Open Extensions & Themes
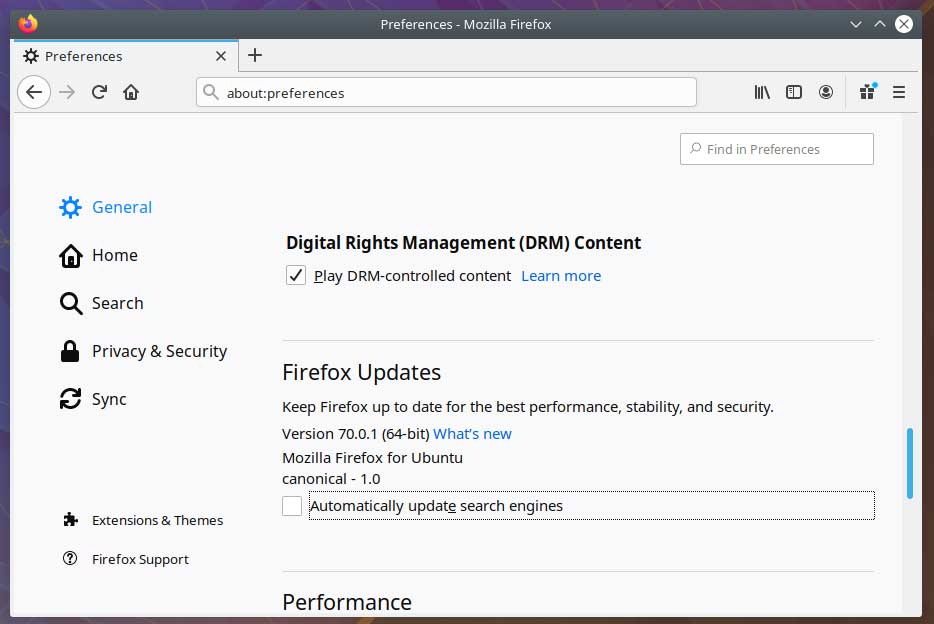 (143, 520)
